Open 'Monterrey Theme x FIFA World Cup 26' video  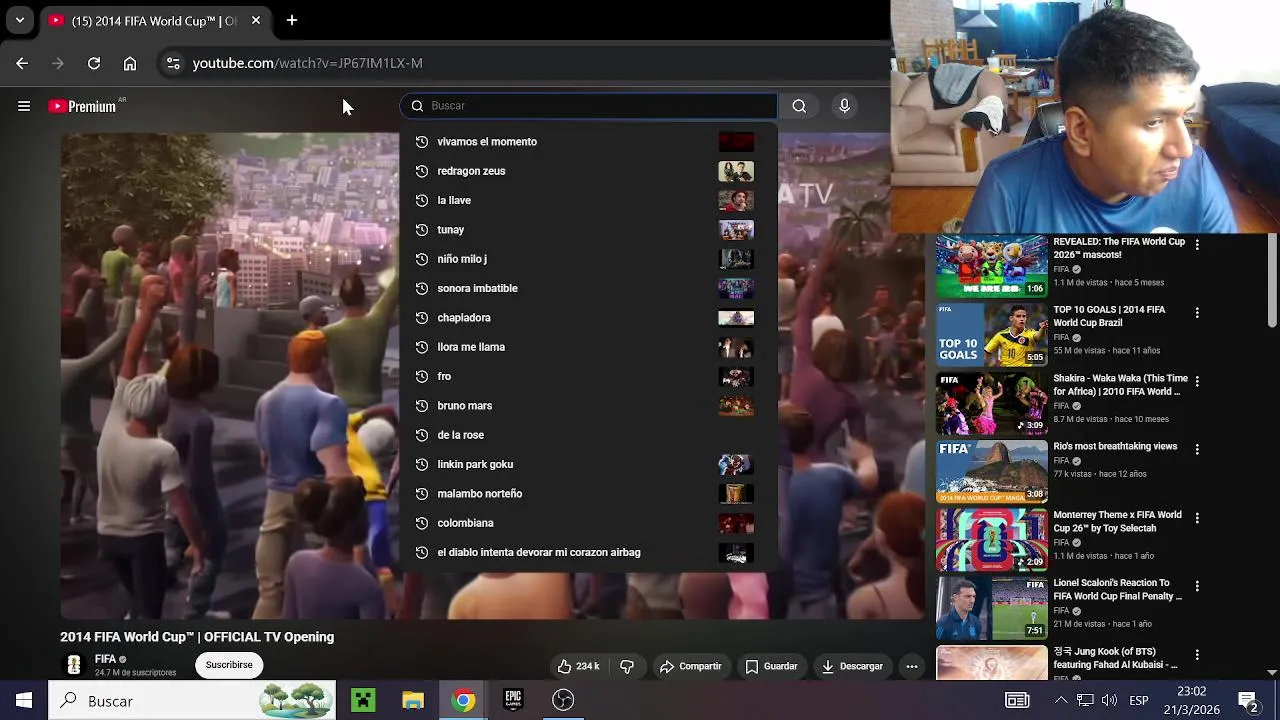(1117, 521)
